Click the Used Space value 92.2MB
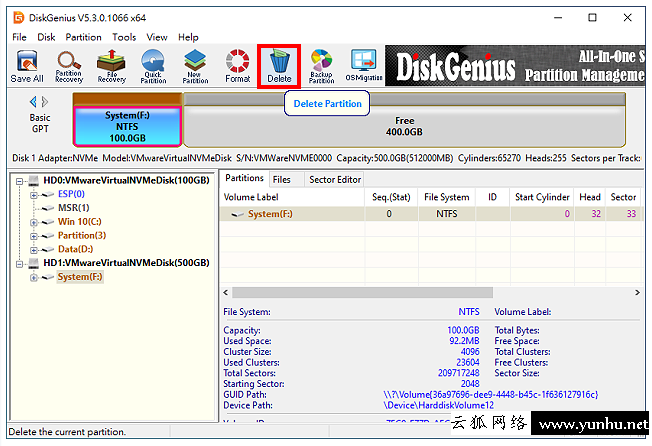This screenshot has height=446, width=652. pos(464,341)
